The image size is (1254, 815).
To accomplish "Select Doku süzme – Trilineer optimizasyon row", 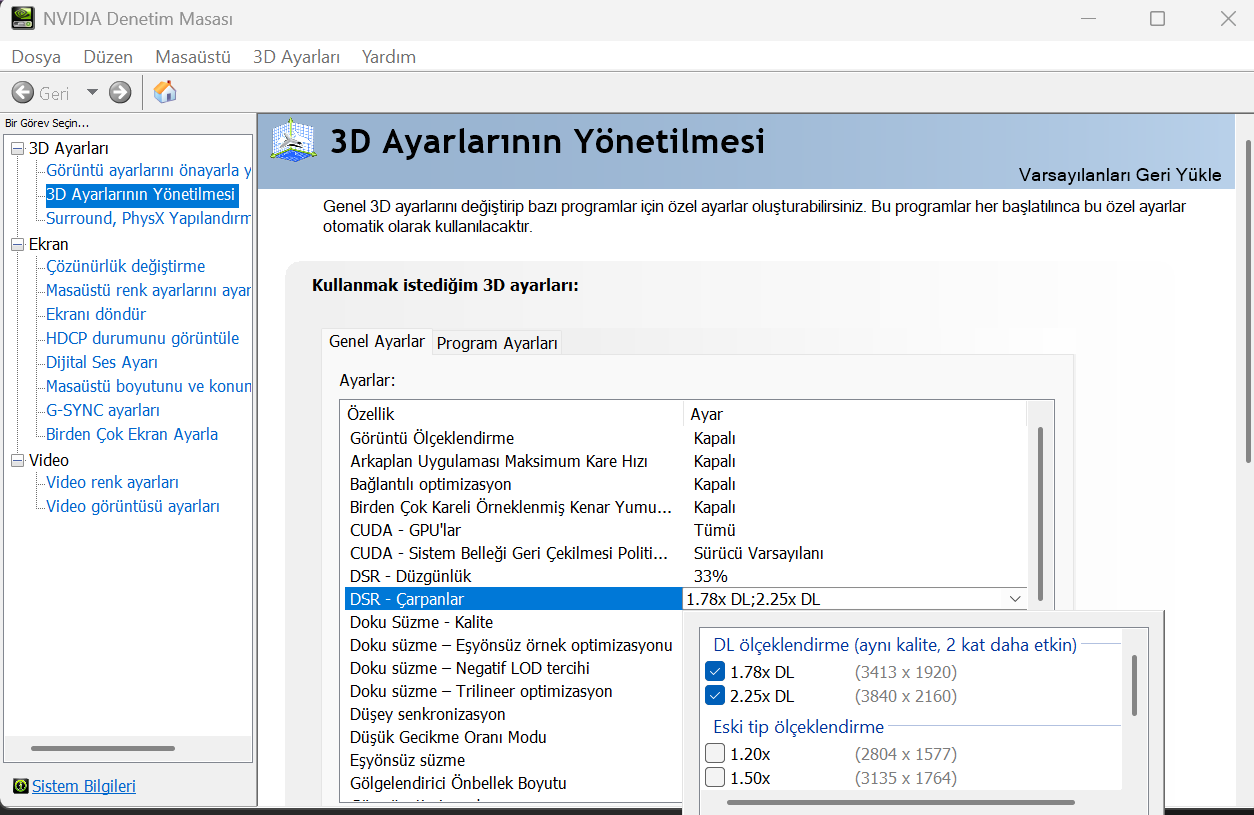I will [513, 691].
